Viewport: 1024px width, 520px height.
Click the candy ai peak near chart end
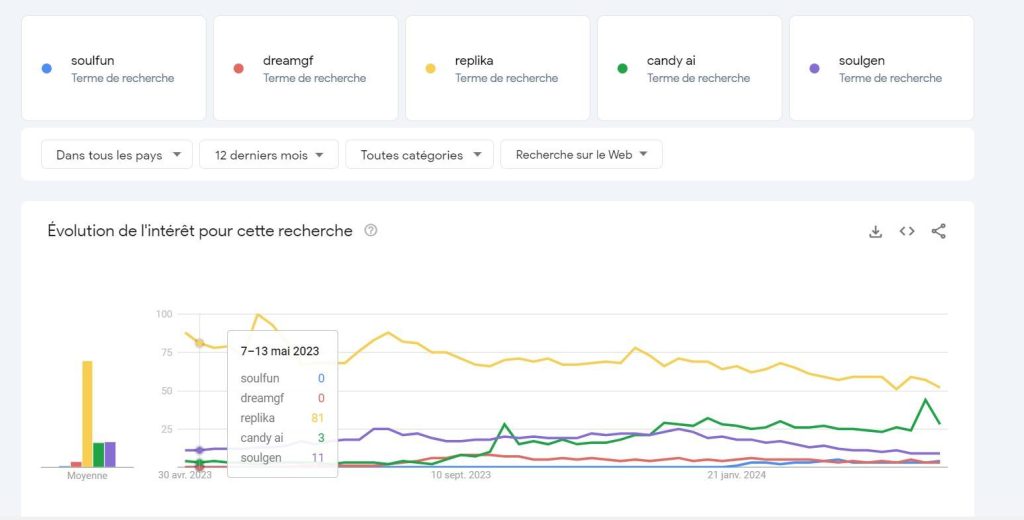[925, 399]
